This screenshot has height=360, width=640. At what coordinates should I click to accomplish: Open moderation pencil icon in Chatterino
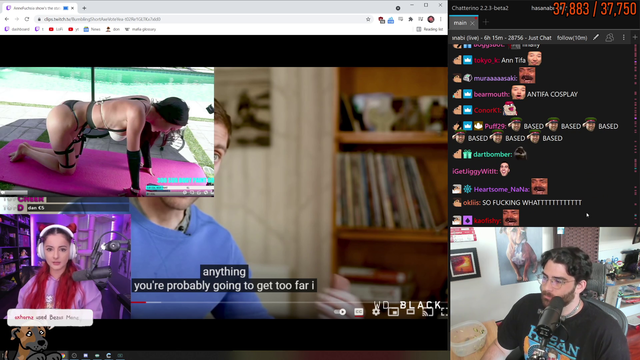[596, 38]
